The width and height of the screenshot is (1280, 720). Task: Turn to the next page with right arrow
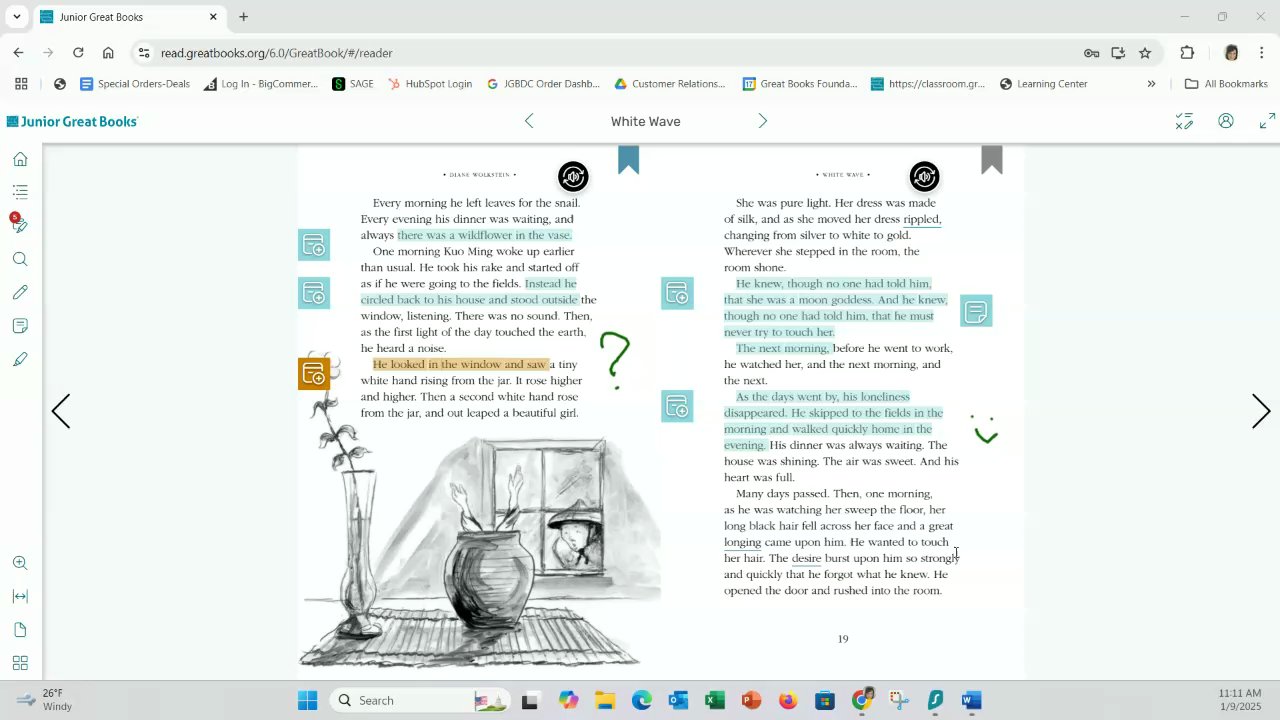[x=1261, y=411]
